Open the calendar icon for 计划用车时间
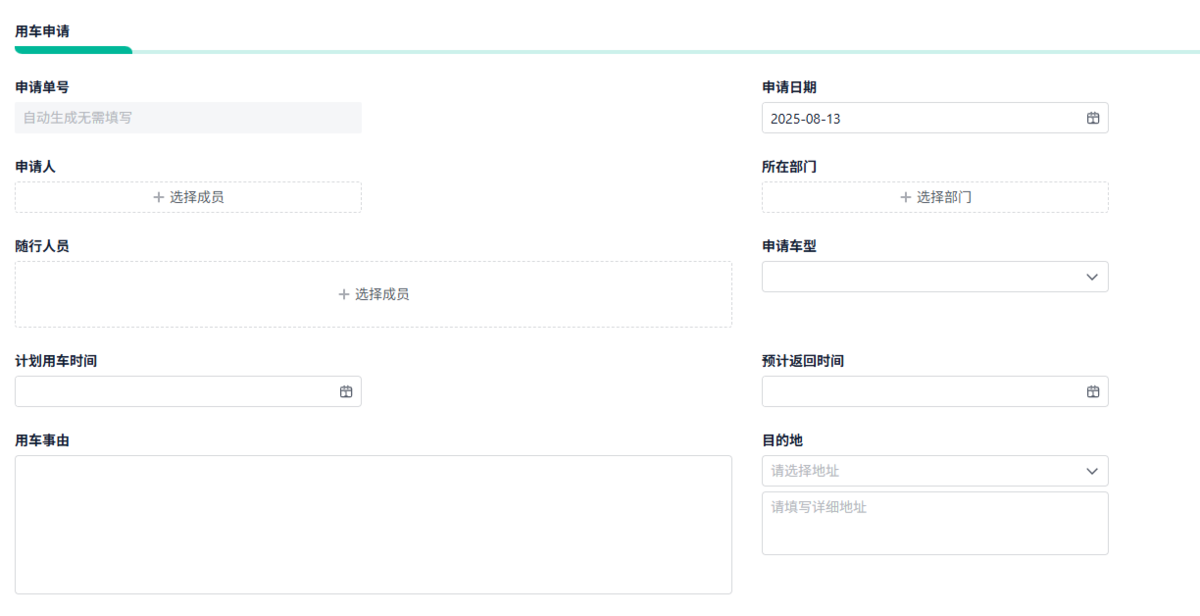The width and height of the screenshot is (1200, 616). pos(345,391)
